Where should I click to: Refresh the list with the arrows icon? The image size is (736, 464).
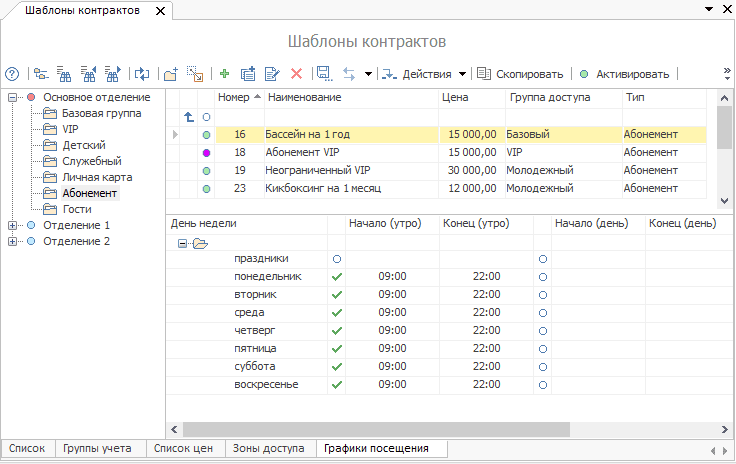click(142, 74)
